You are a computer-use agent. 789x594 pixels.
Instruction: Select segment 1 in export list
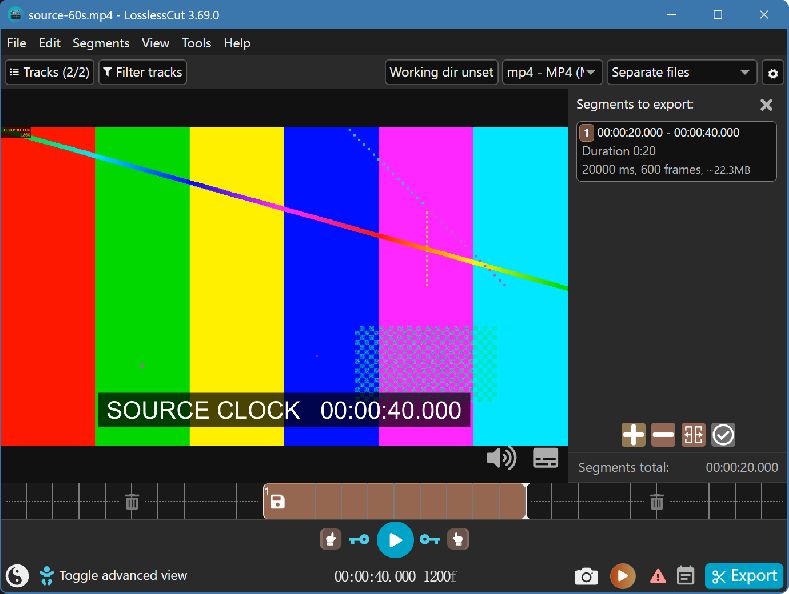676,151
